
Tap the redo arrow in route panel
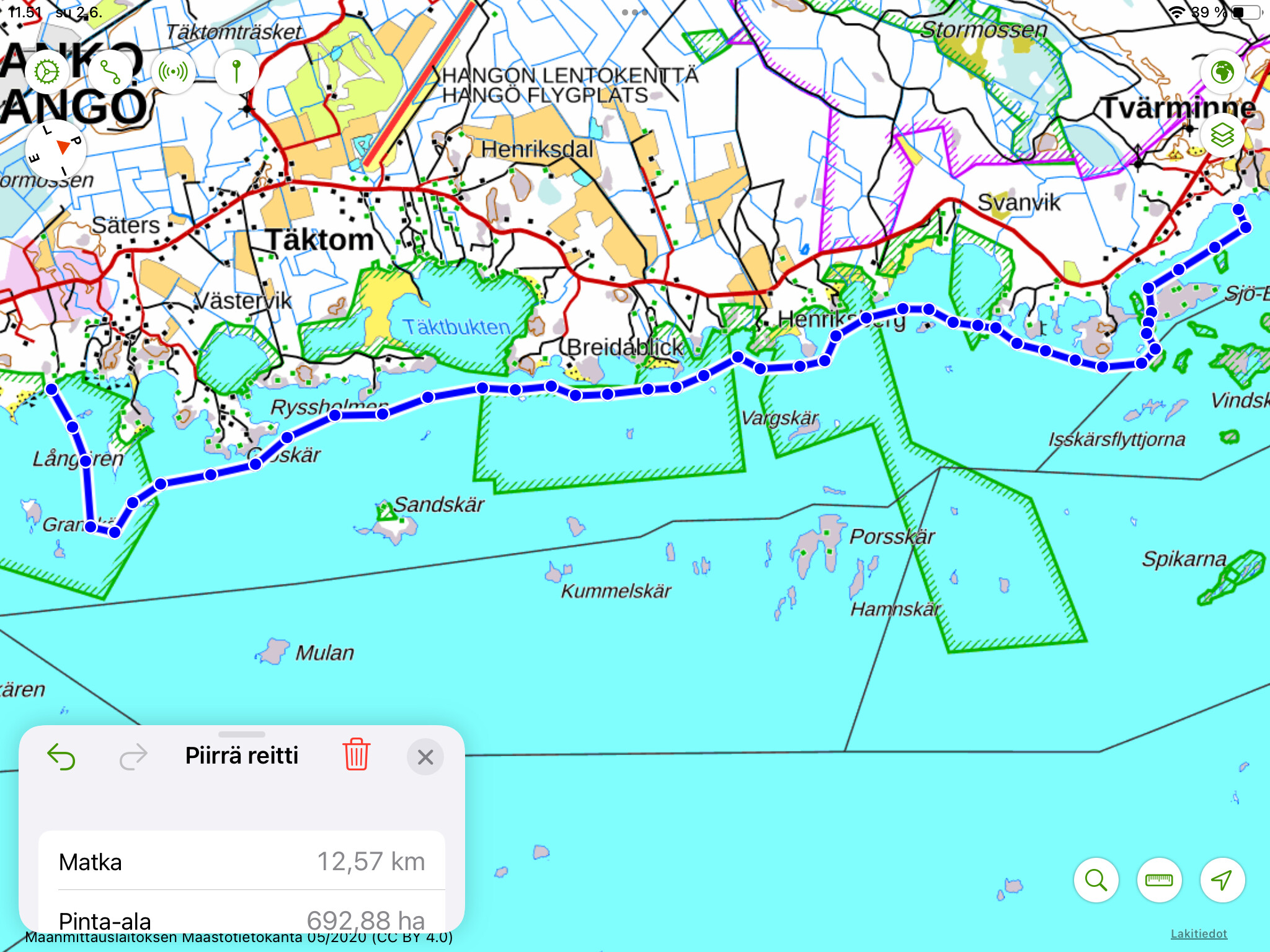[x=133, y=757]
